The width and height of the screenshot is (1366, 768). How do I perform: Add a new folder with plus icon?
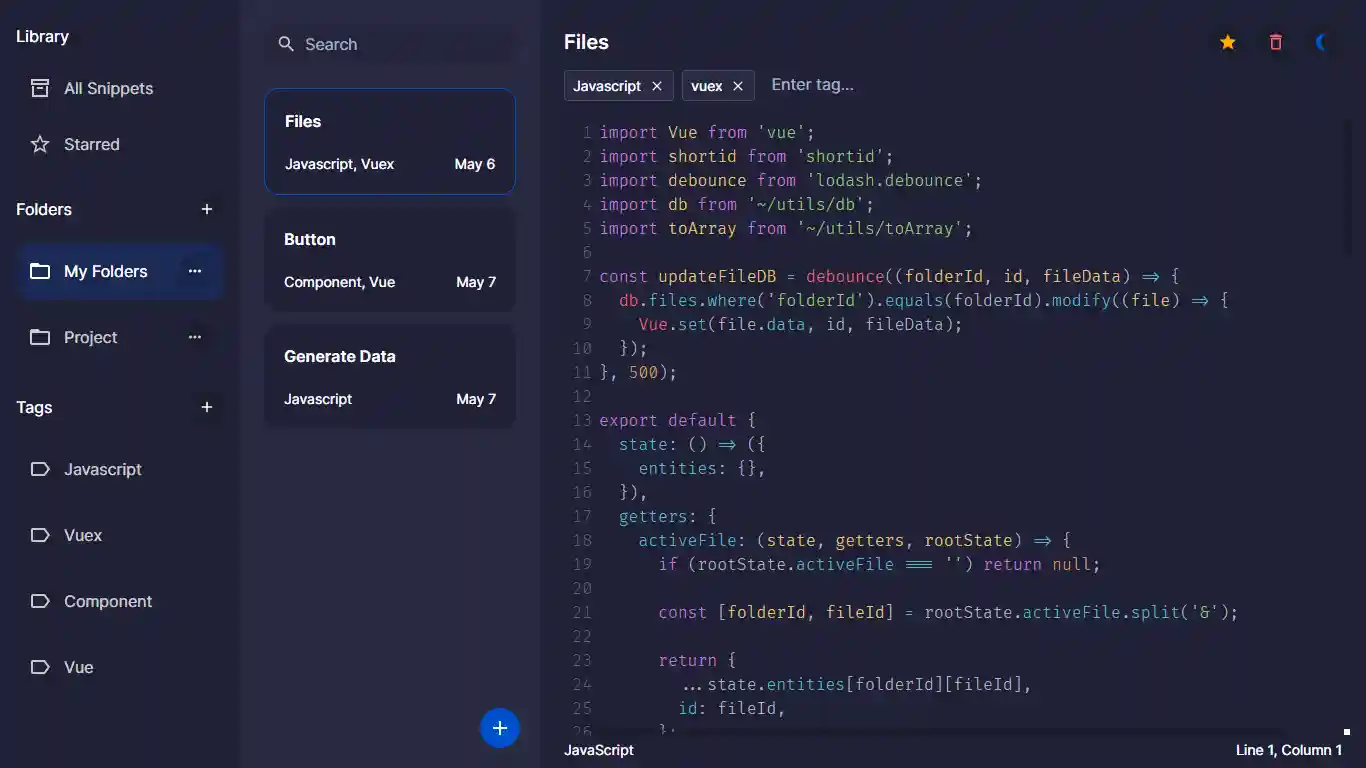[x=207, y=209]
